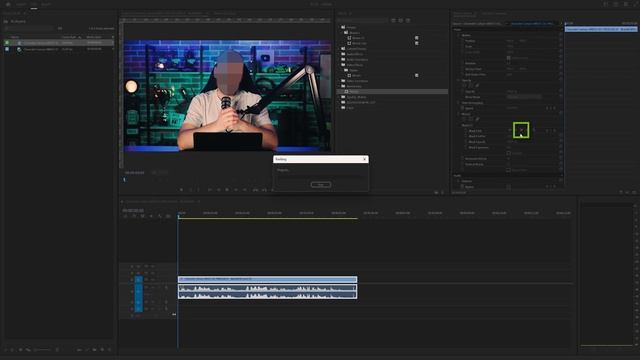The width and height of the screenshot is (640, 360).
Task: Click the Project panel search field
Action: pos(29,28)
